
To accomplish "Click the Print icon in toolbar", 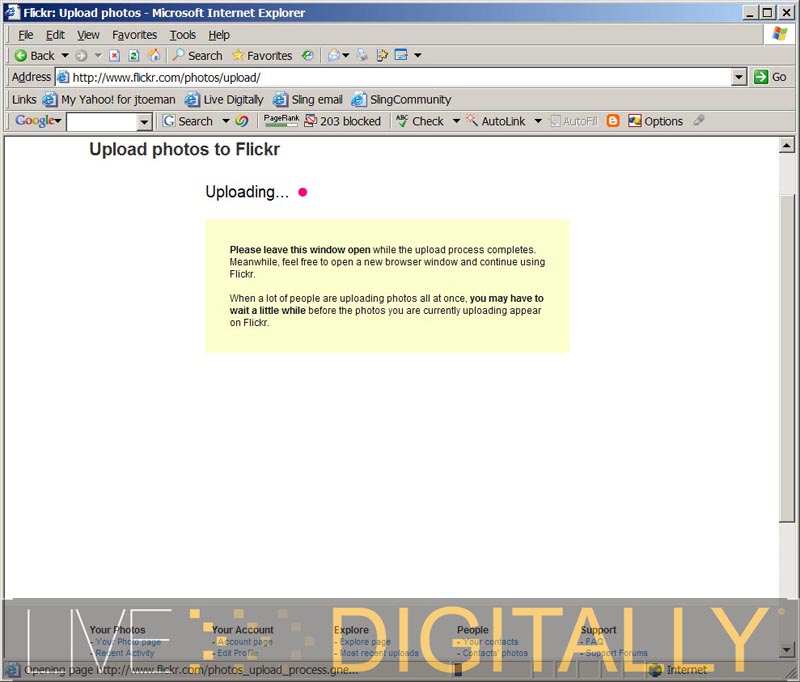I will (x=362, y=55).
